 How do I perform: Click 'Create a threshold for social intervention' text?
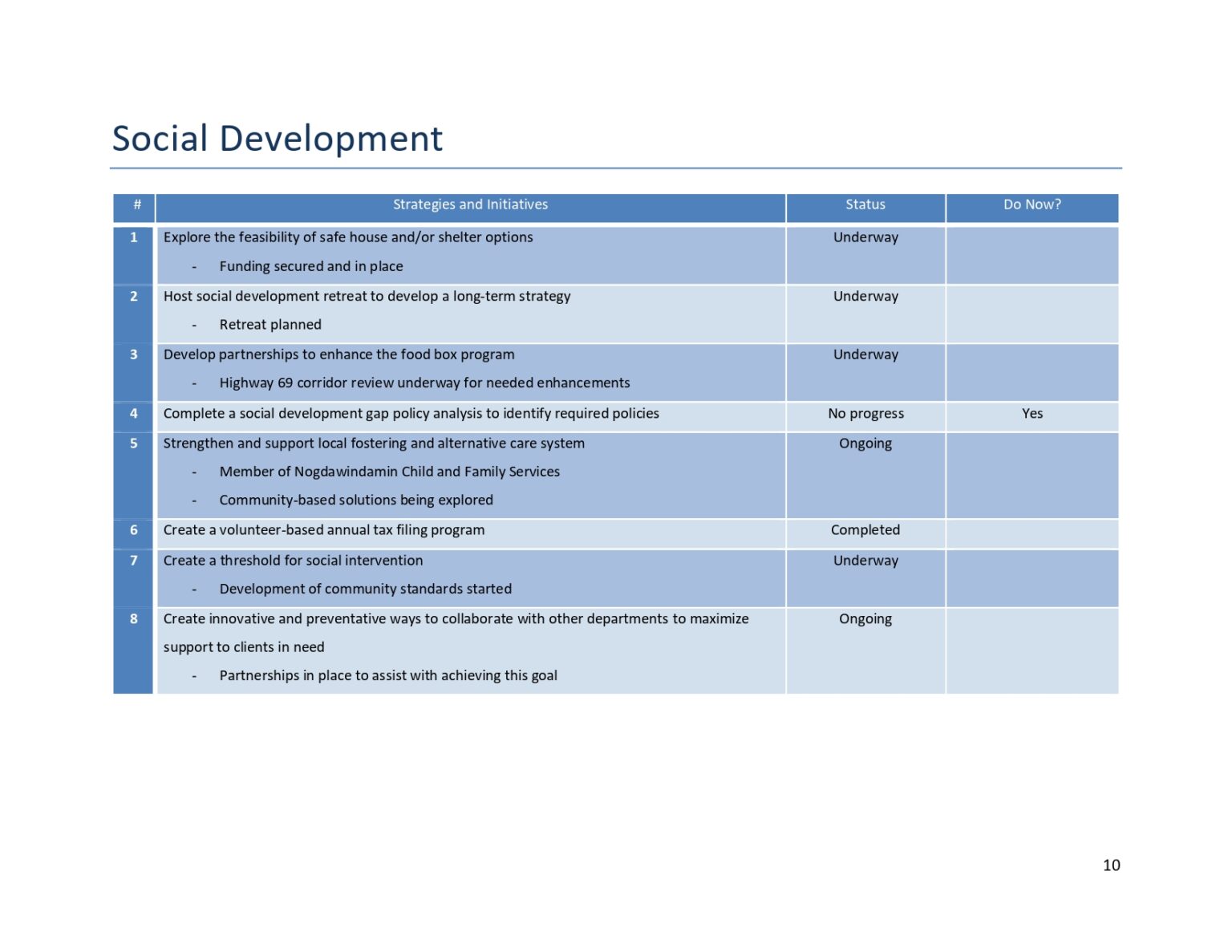pos(293,561)
